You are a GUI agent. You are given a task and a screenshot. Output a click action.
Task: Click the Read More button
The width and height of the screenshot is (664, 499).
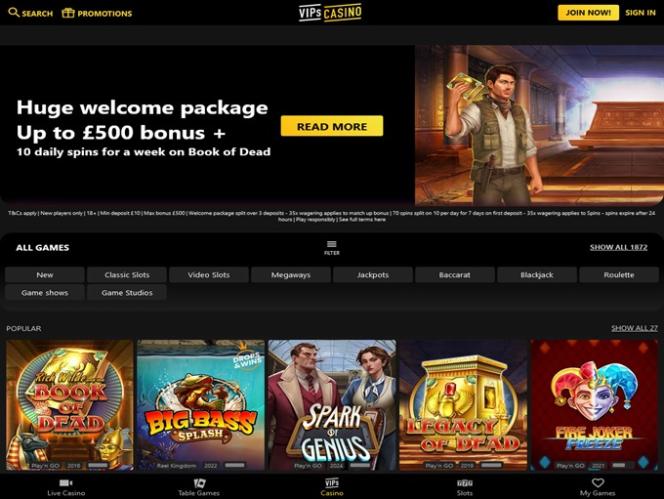(332, 126)
